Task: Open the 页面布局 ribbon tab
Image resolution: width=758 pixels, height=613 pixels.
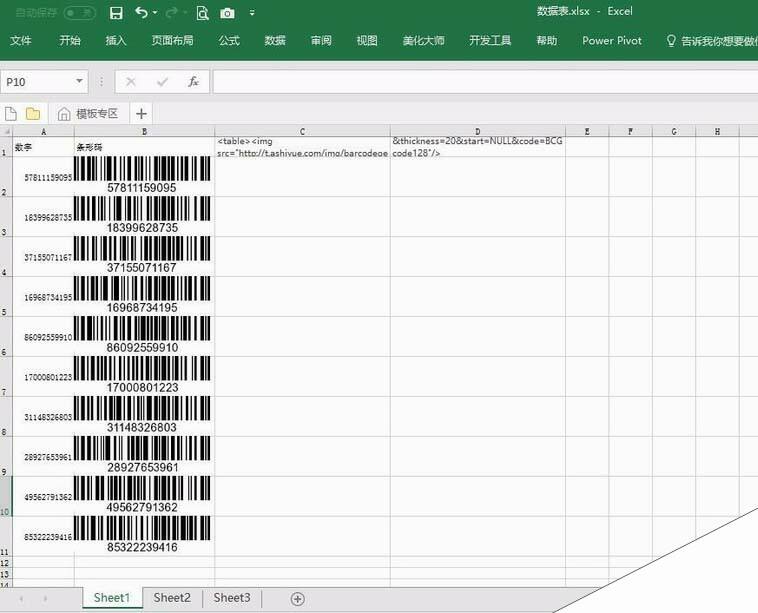Action: coord(173,41)
